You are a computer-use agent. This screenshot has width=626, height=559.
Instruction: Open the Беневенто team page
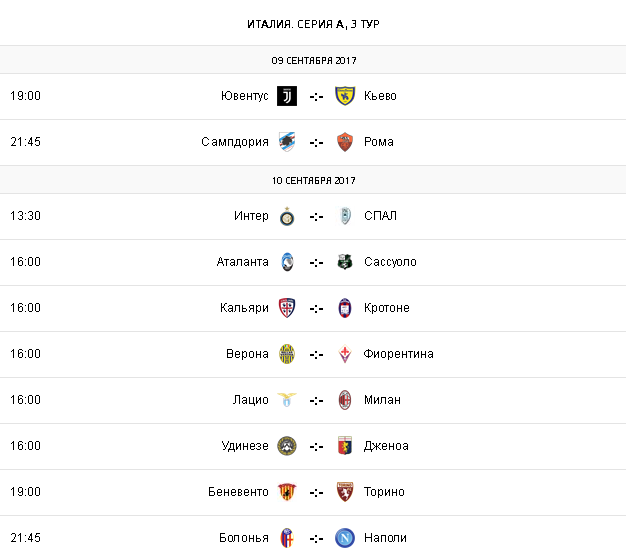(x=238, y=492)
